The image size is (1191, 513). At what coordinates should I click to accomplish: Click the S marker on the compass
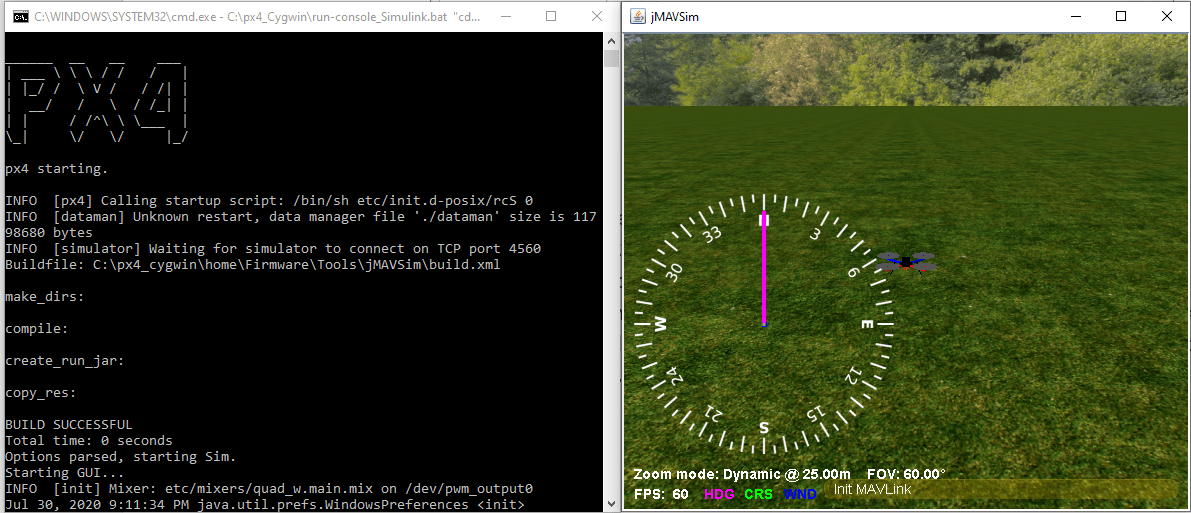[x=764, y=428]
